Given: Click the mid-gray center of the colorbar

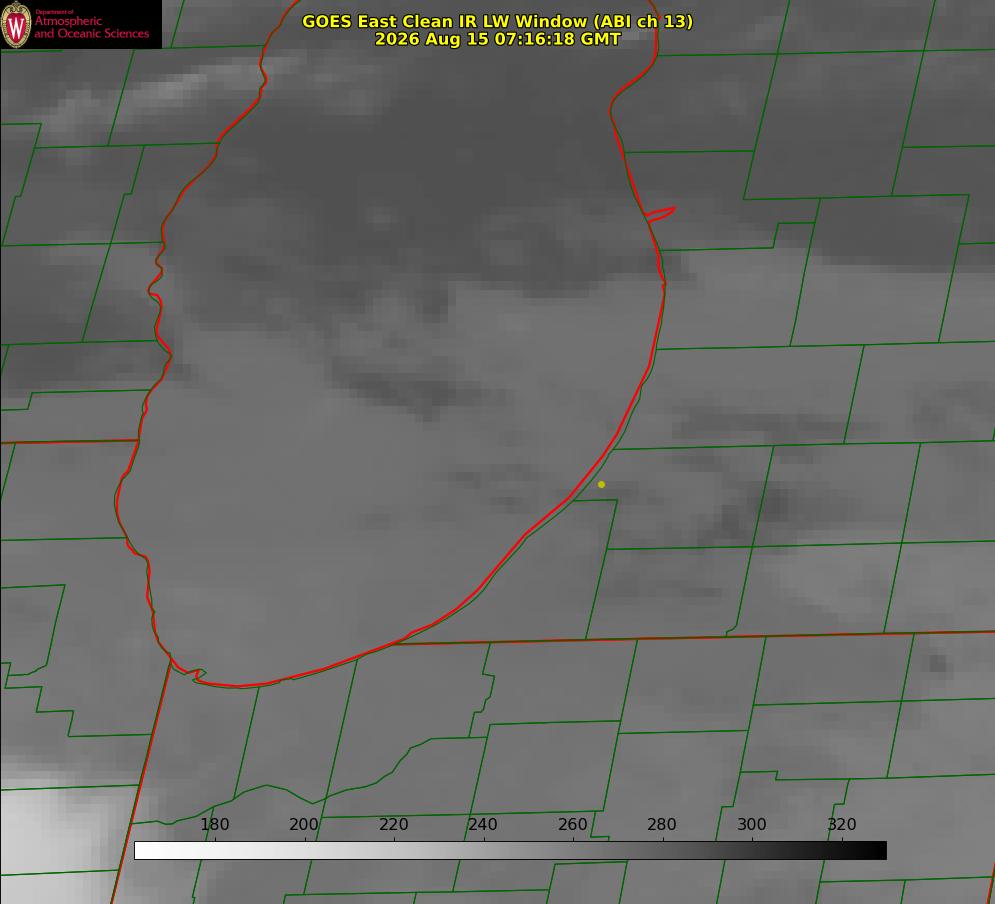Looking at the screenshot, I should (x=510, y=850).
